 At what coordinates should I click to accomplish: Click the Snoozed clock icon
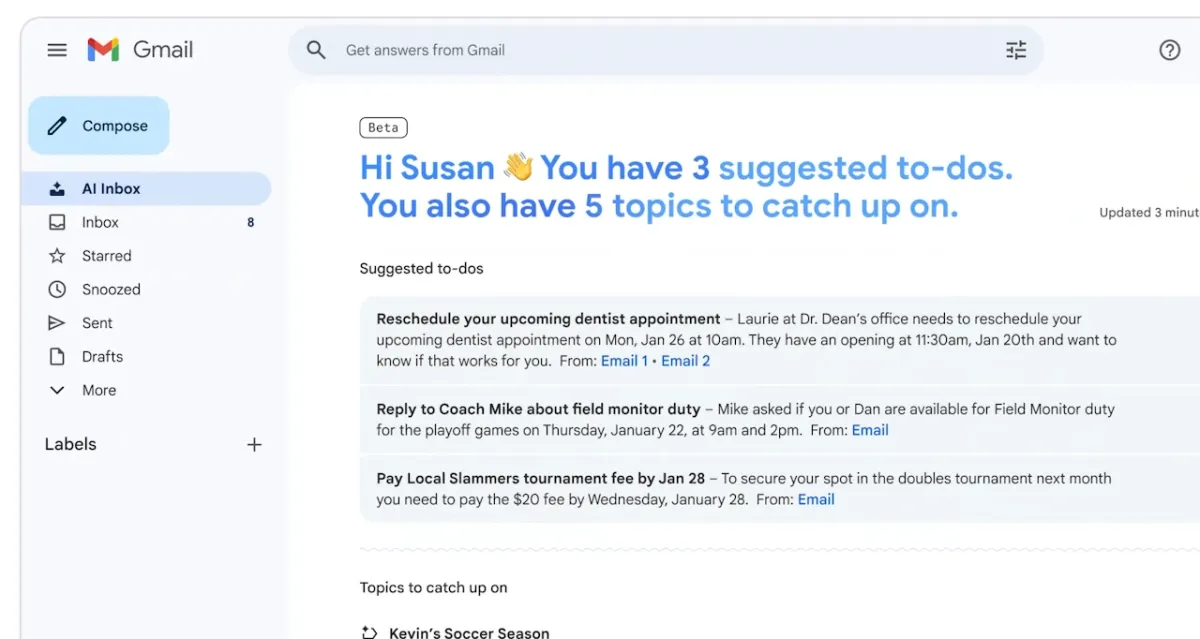click(x=57, y=289)
